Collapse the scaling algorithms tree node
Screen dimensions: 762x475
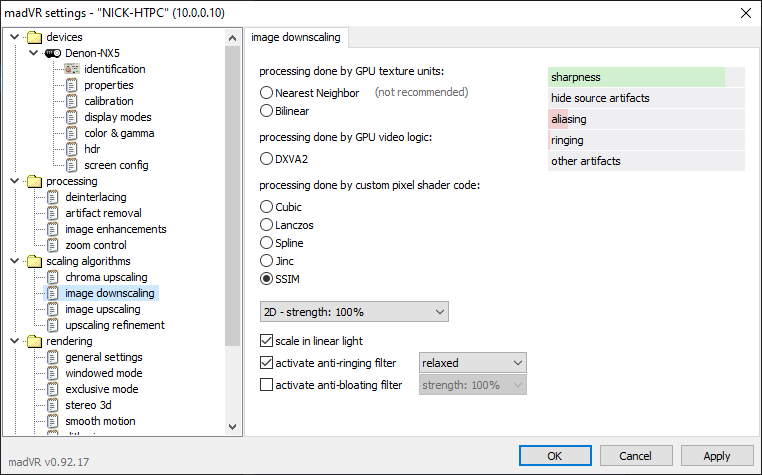[x=13, y=261]
